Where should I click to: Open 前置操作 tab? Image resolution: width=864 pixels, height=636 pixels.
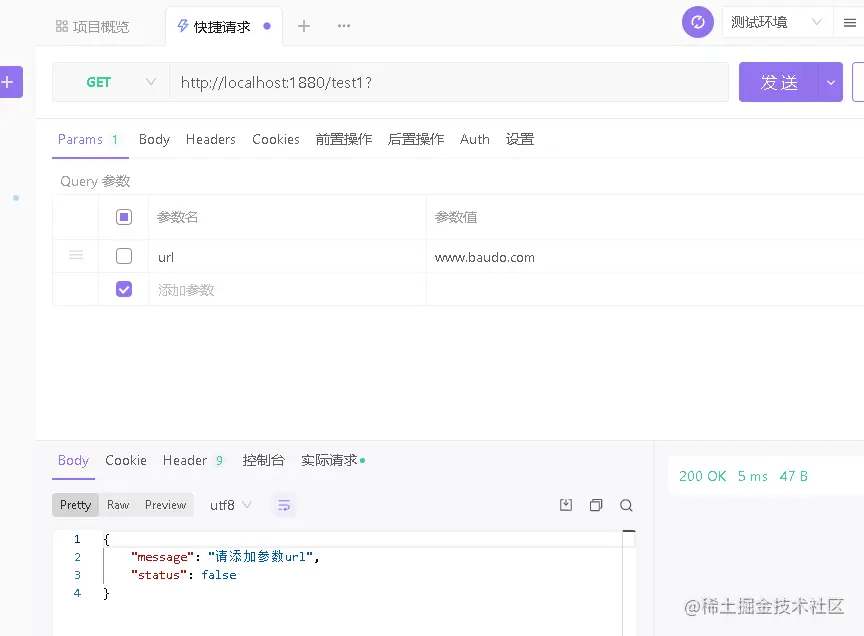(344, 139)
